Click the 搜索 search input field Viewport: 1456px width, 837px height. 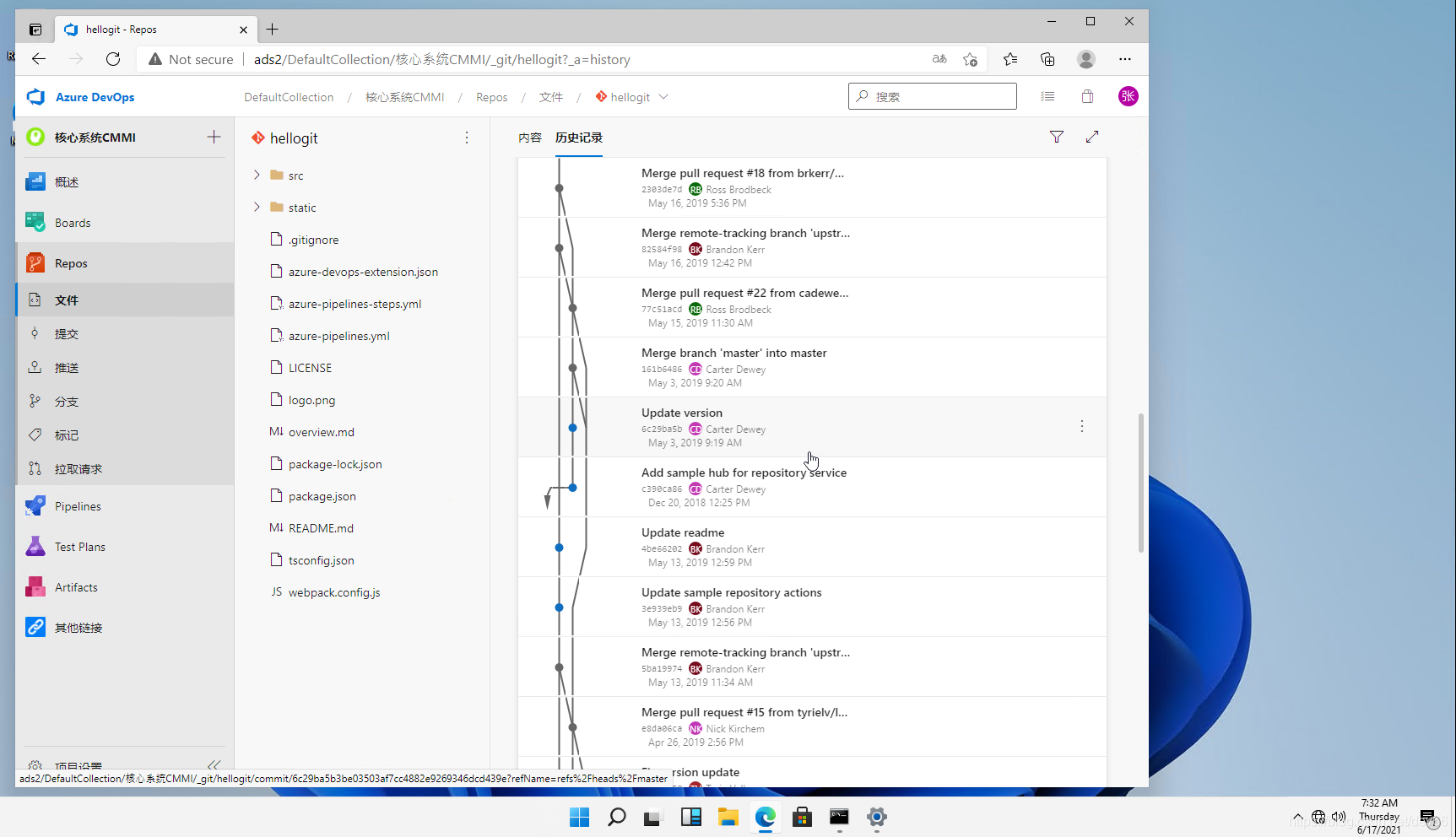pyautogui.click(x=932, y=96)
